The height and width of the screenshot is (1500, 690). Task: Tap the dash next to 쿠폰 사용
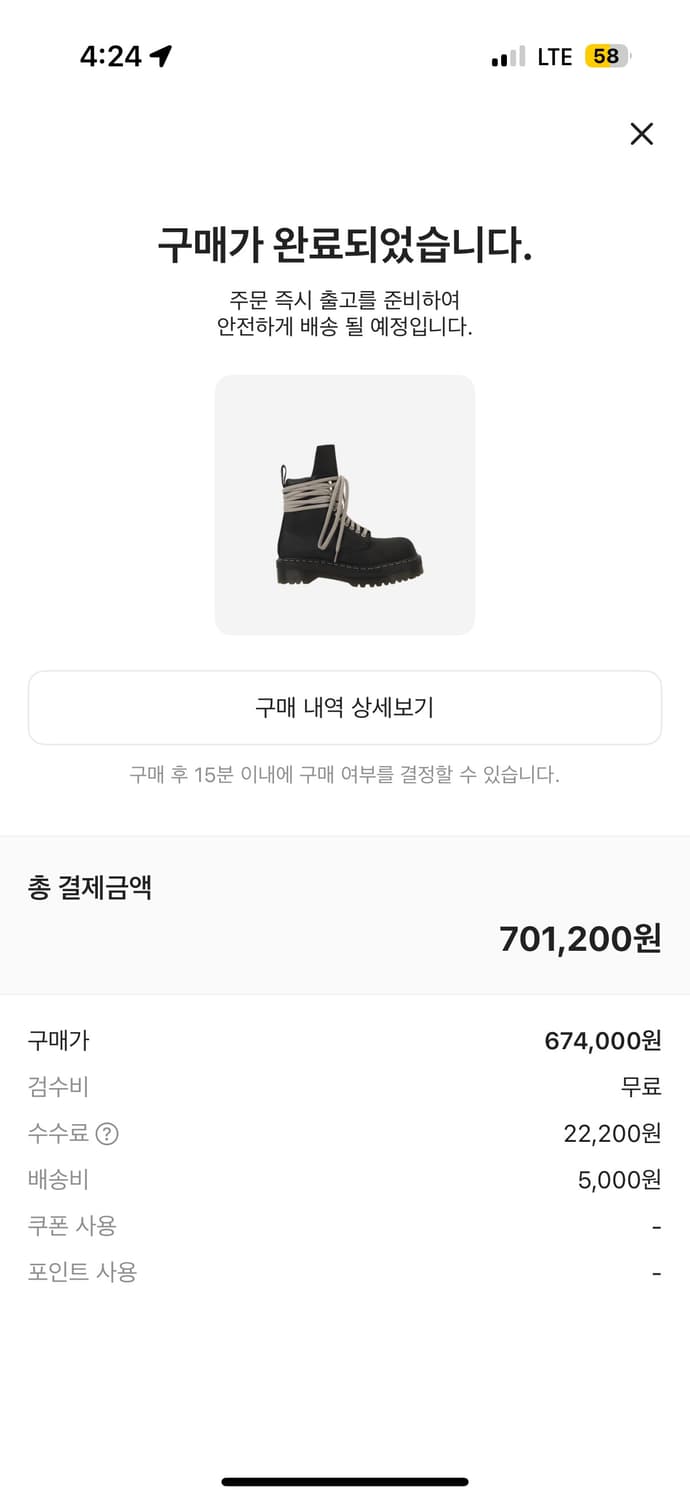[x=655, y=1226]
